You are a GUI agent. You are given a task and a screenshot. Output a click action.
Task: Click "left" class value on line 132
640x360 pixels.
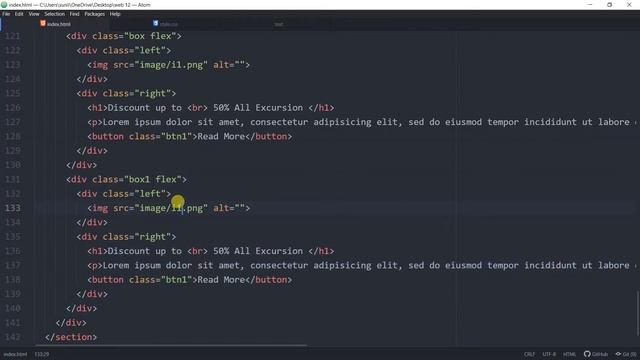pos(150,193)
